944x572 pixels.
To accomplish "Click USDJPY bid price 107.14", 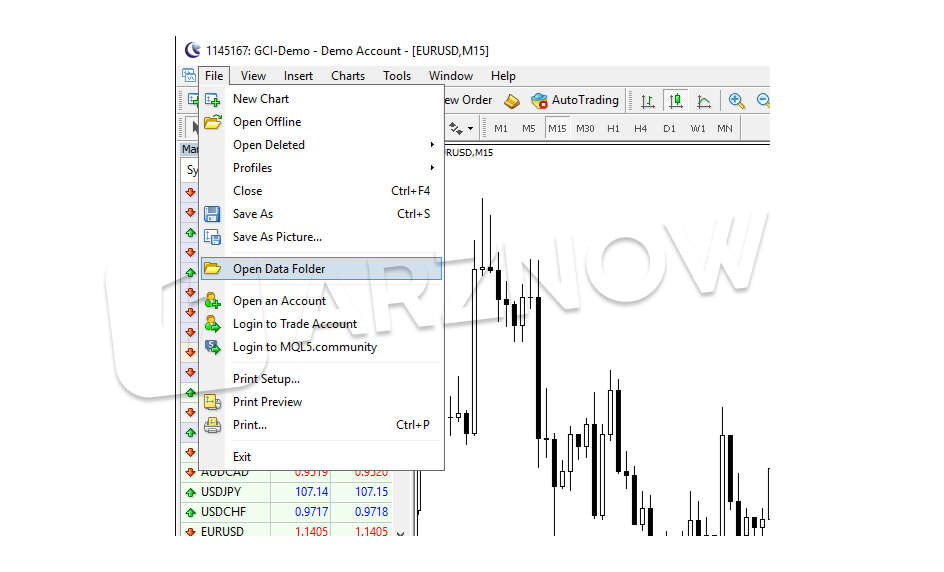I will click(311, 492).
